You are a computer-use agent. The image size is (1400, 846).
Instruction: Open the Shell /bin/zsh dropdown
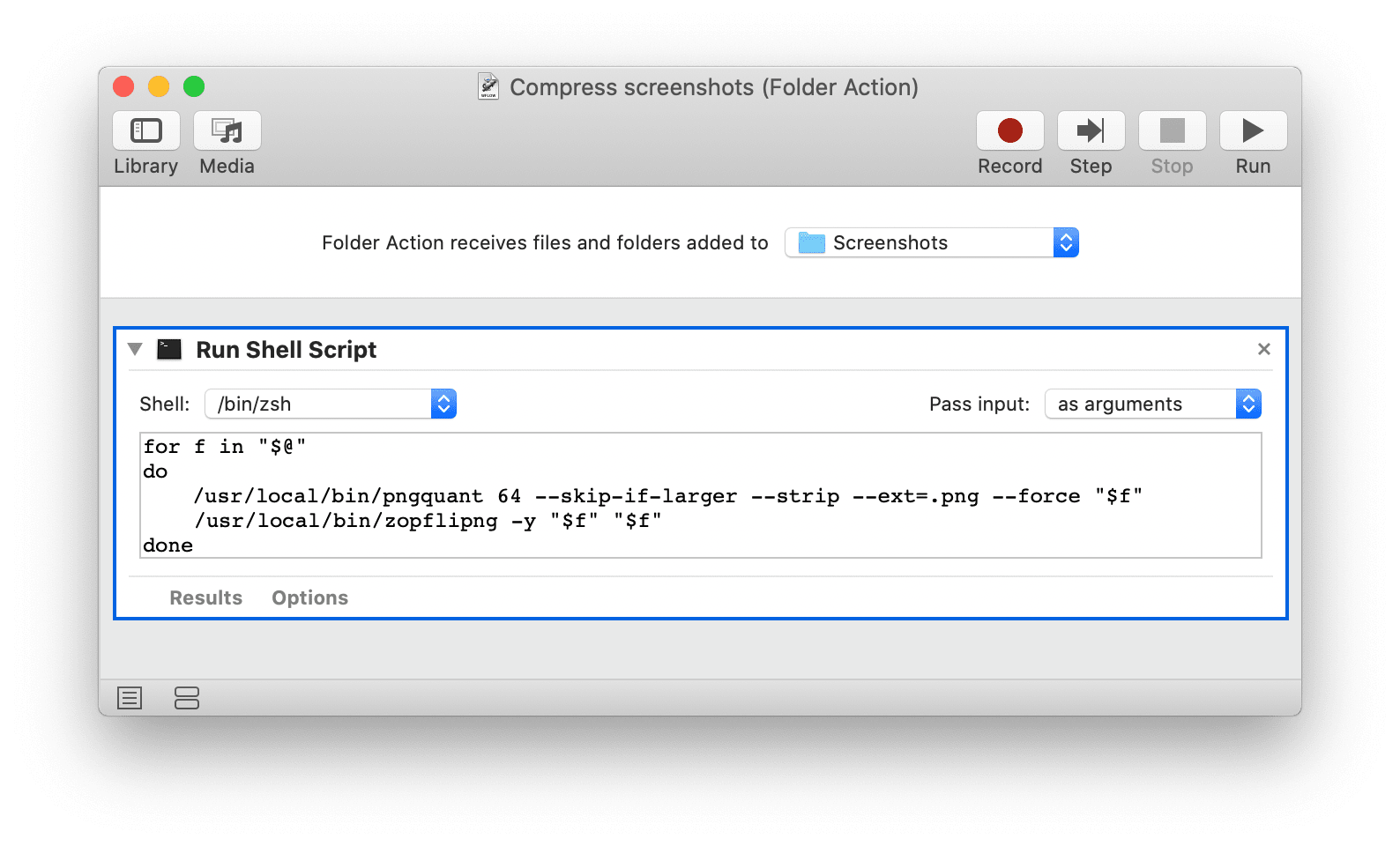(x=331, y=404)
